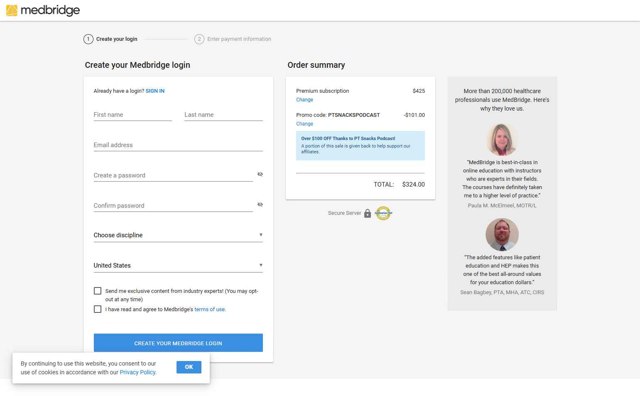Viewport: 640px width, 396px height.
Task: Click the TOTAL amount $324.00
Action: click(413, 185)
